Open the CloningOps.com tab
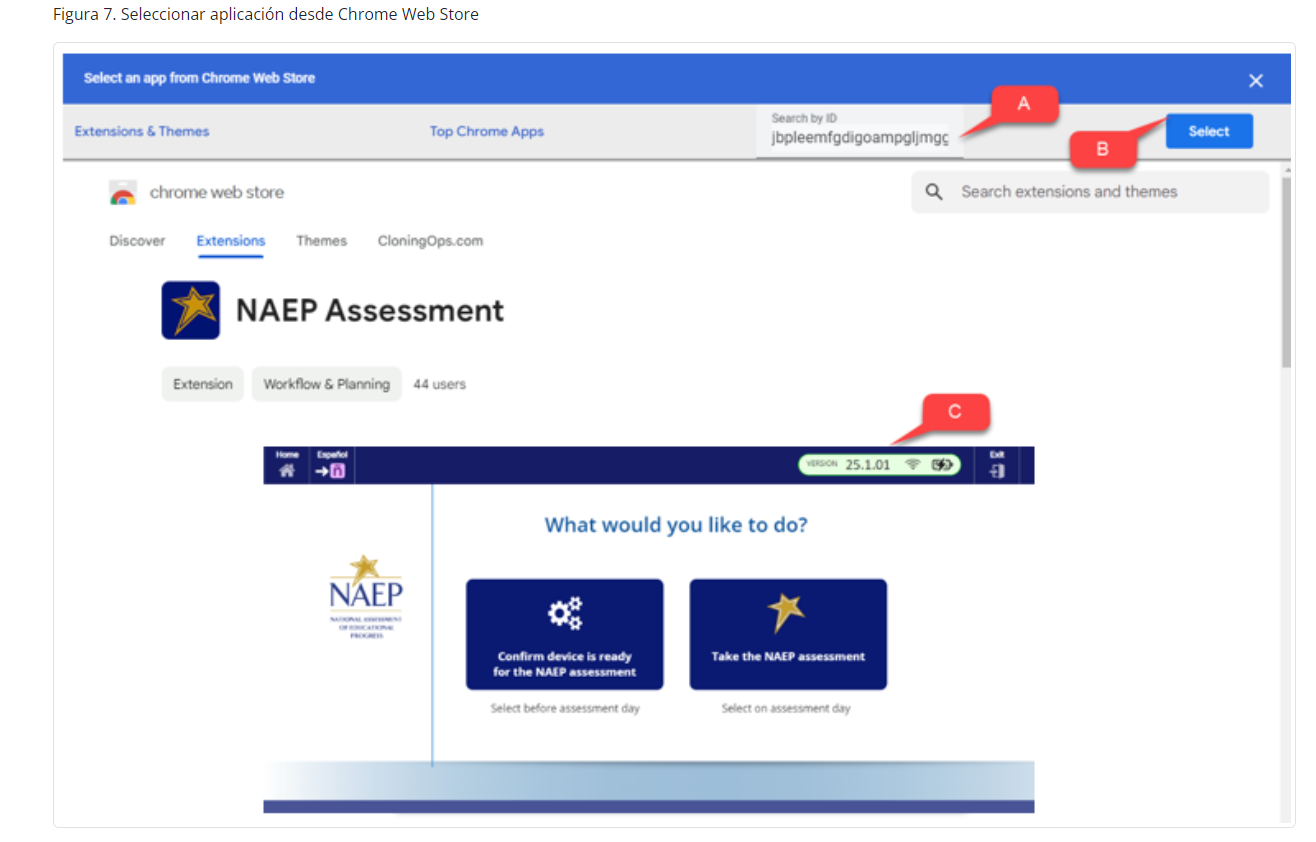This screenshot has width=1316, height=842. [x=430, y=241]
